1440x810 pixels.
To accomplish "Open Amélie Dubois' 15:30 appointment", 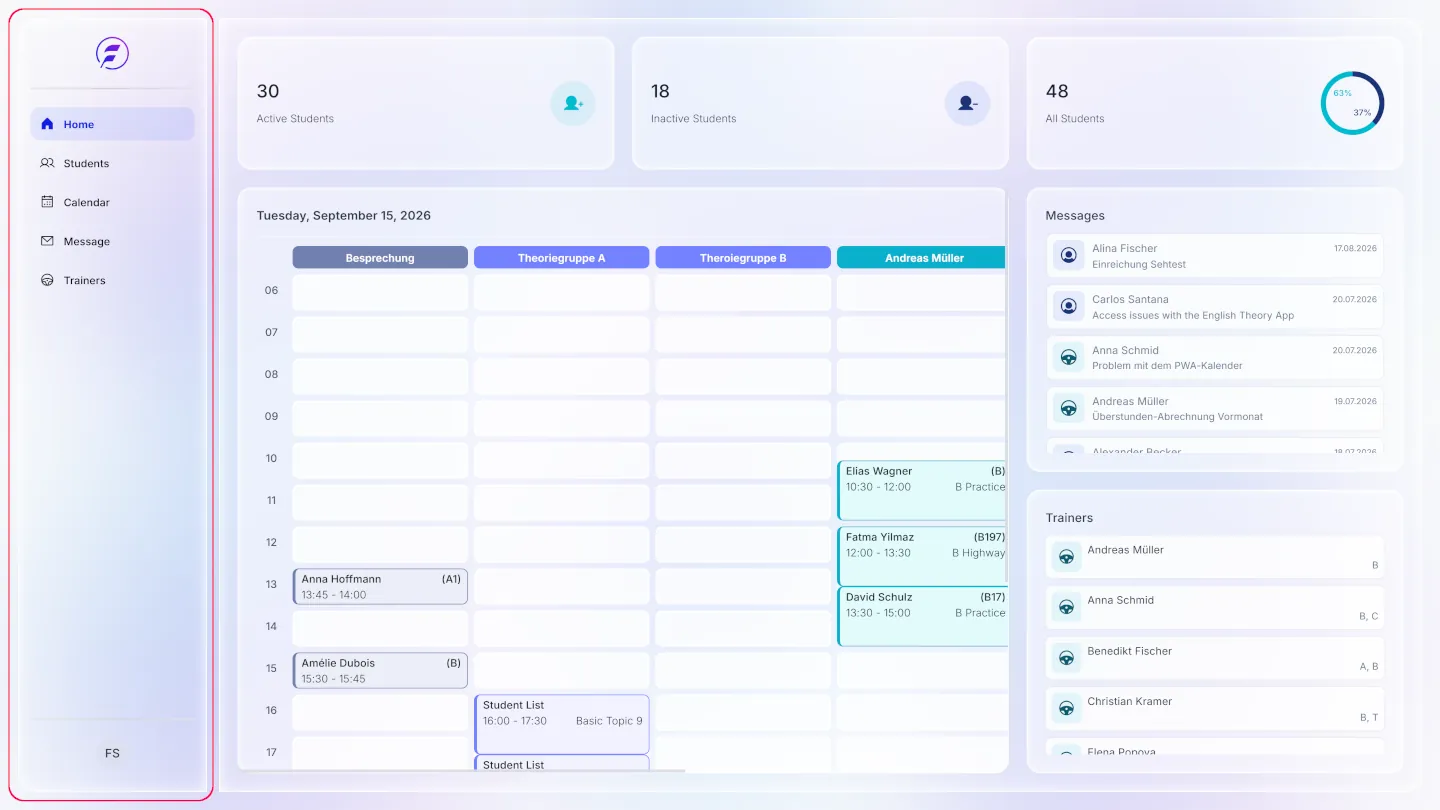I will [380, 671].
